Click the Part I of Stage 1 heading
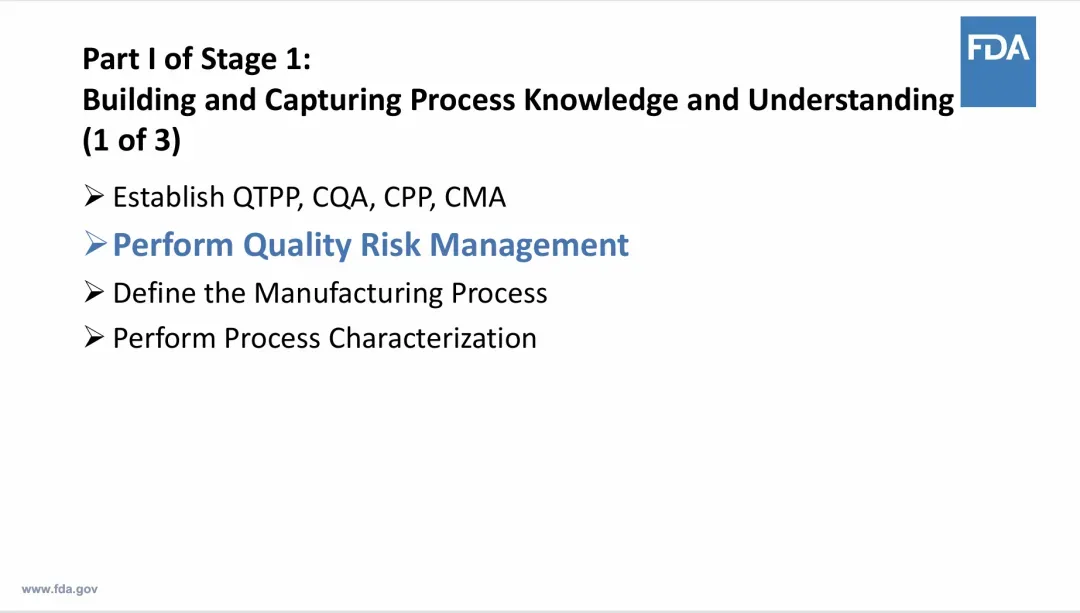 tap(196, 59)
